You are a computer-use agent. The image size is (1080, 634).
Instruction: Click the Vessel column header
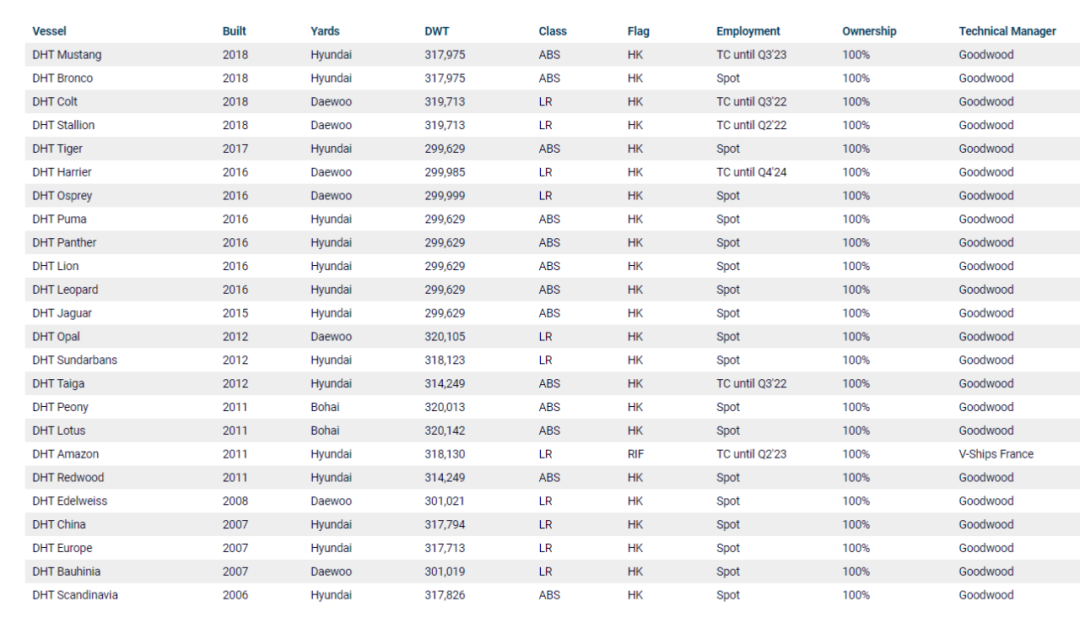pos(49,31)
